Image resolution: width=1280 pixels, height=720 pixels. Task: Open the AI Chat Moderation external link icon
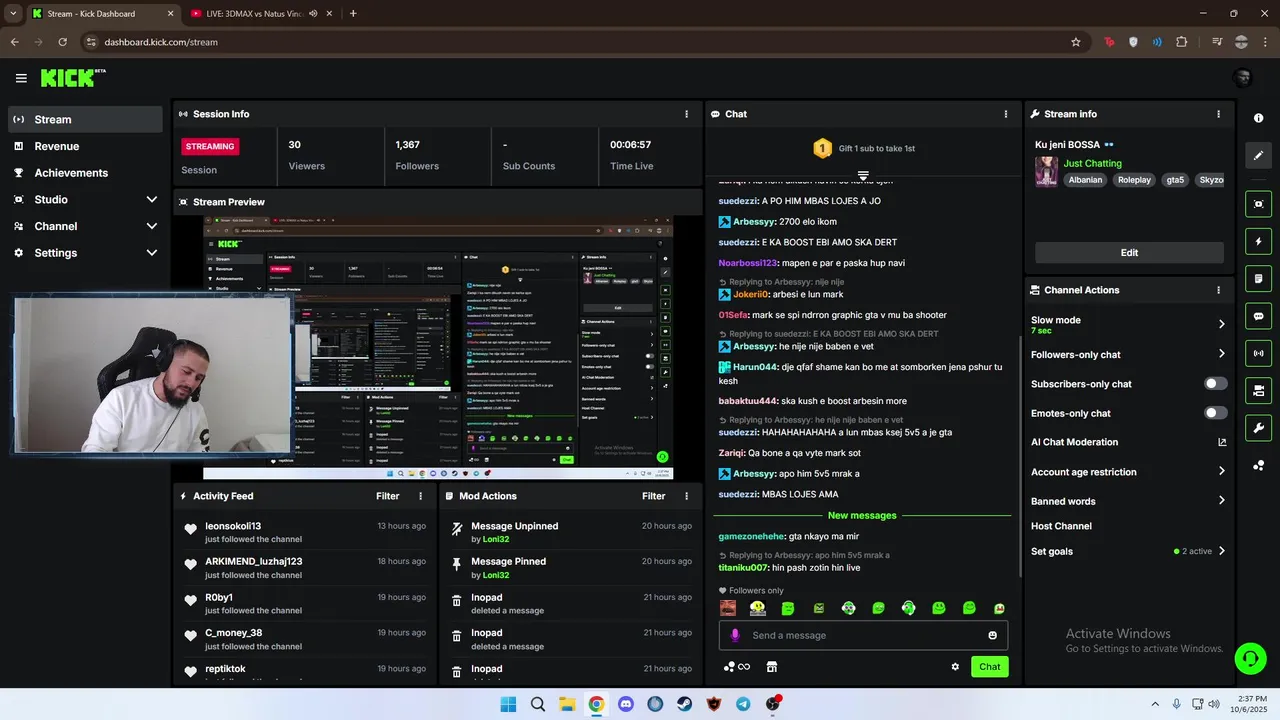point(1221,442)
